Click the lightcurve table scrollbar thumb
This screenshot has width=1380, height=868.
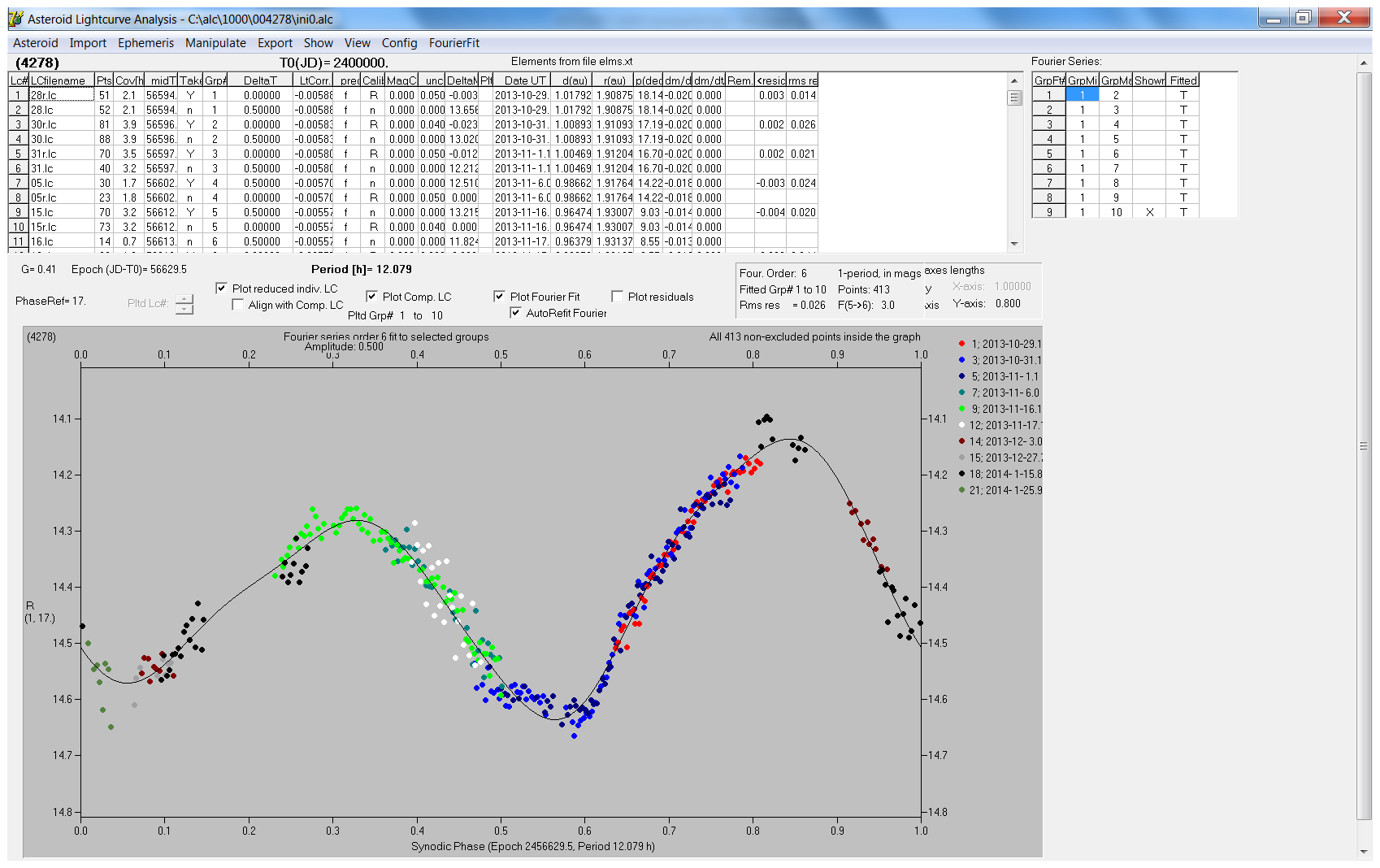[1014, 98]
